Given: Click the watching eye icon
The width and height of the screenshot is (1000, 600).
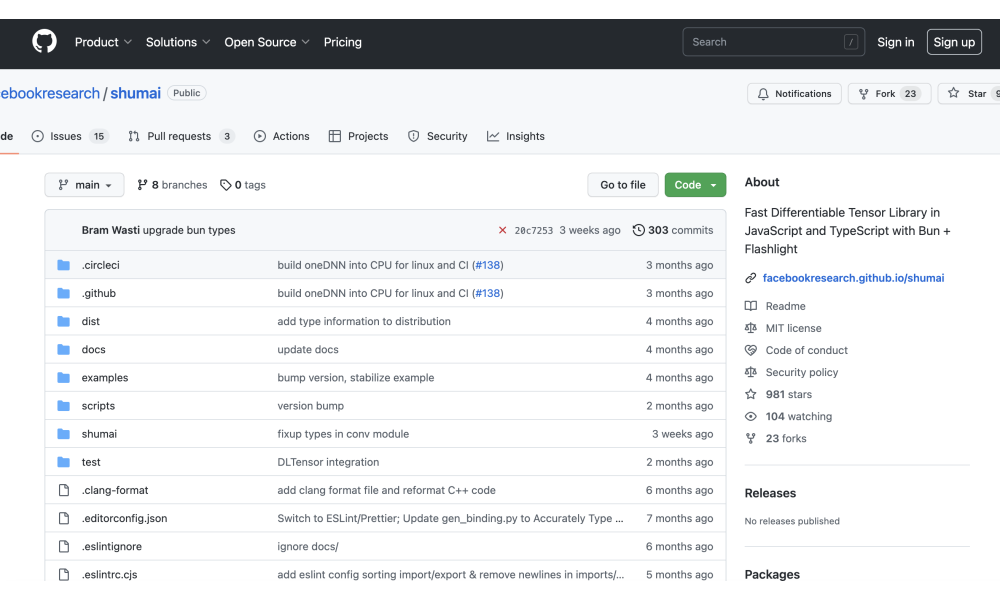Looking at the screenshot, I should point(751,416).
